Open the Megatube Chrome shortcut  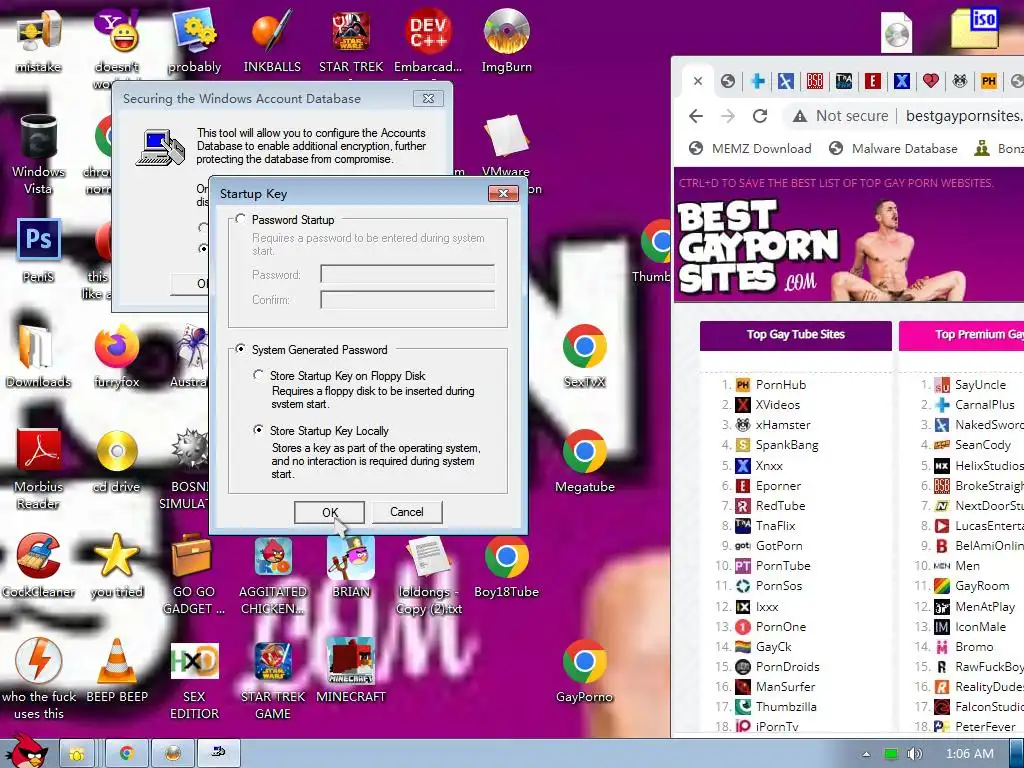click(x=584, y=461)
